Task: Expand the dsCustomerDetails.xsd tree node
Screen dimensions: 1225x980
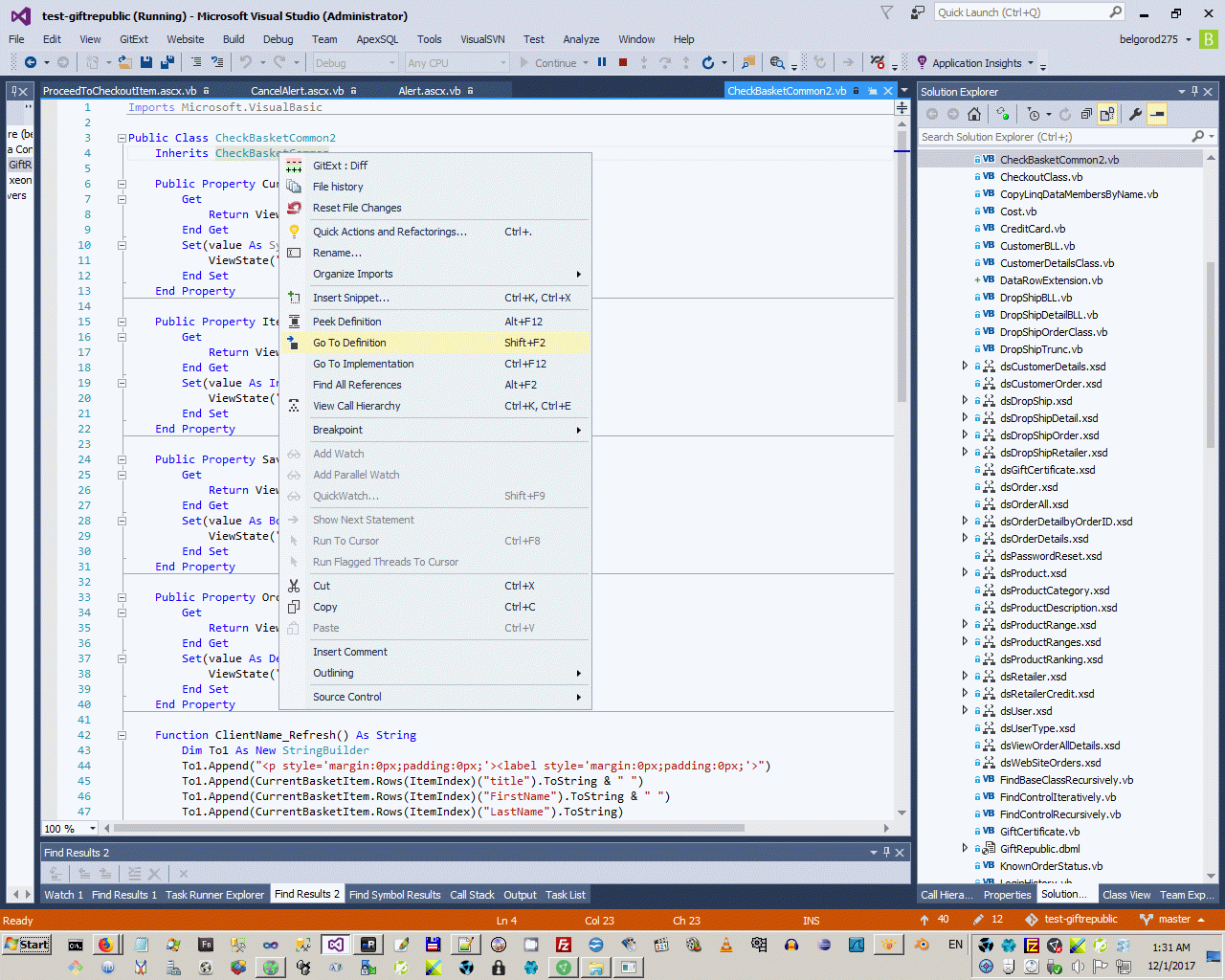Action: click(x=965, y=367)
